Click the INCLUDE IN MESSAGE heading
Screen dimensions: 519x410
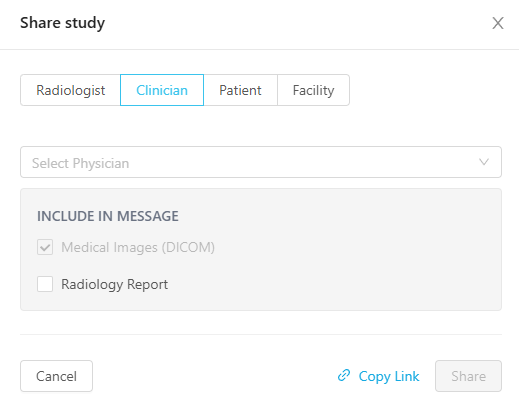pyautogui.click(x=108, y=216)
